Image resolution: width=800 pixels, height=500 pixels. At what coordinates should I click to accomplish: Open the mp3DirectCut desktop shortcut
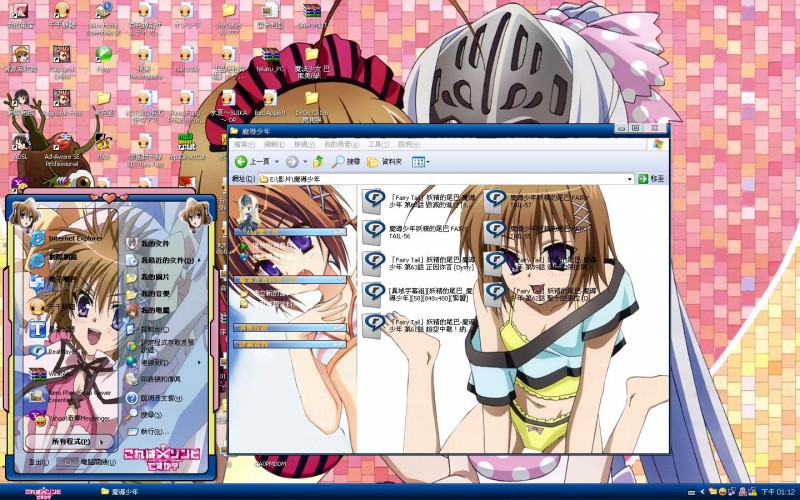pyautogui.click(x=186, y=147)
